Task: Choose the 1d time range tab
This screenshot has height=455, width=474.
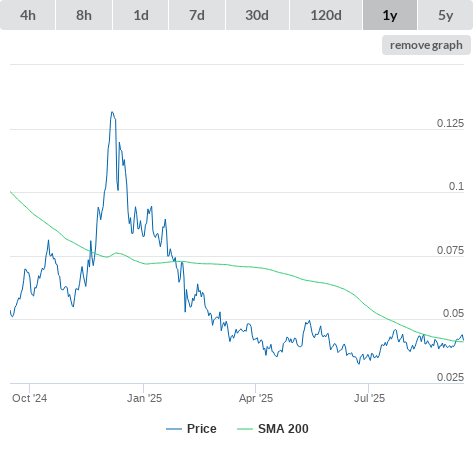Action: (141, 15)
